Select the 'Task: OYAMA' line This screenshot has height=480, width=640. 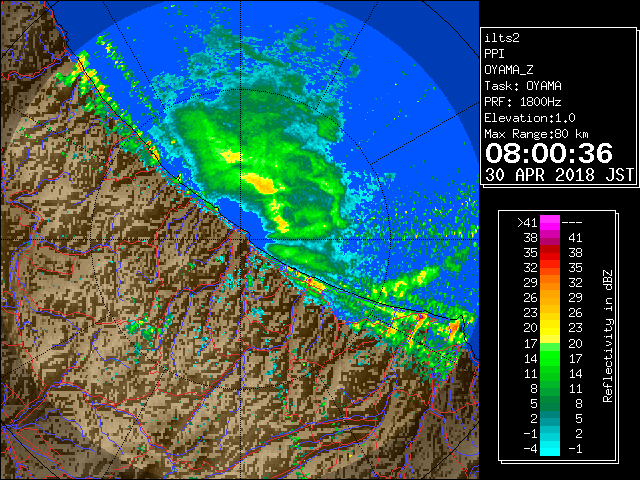pos(523,86)
